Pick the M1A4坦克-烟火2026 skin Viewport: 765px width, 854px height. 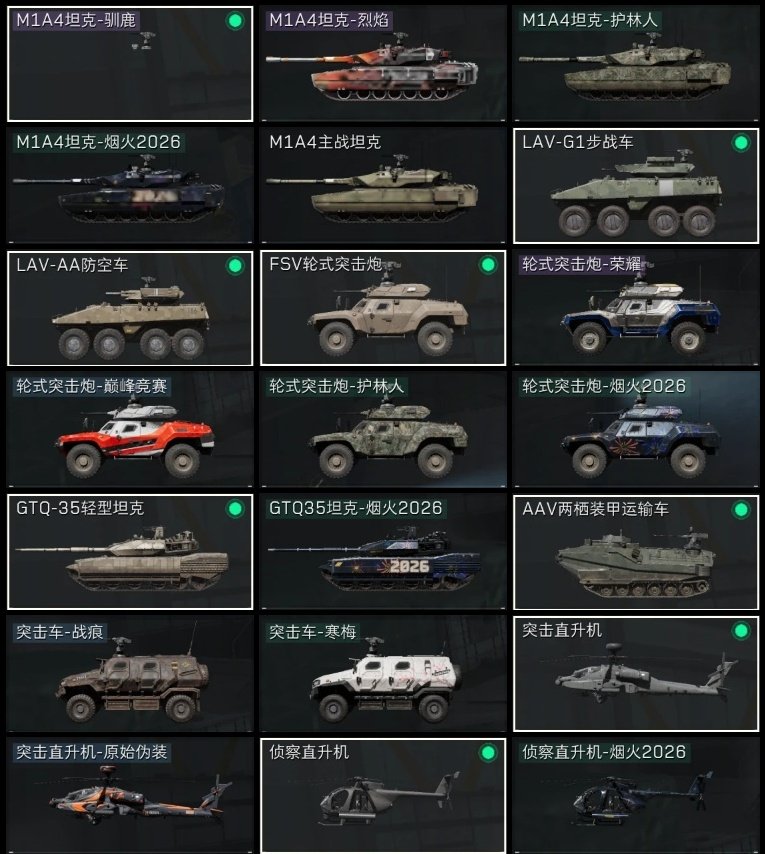[x=130, y=186]
